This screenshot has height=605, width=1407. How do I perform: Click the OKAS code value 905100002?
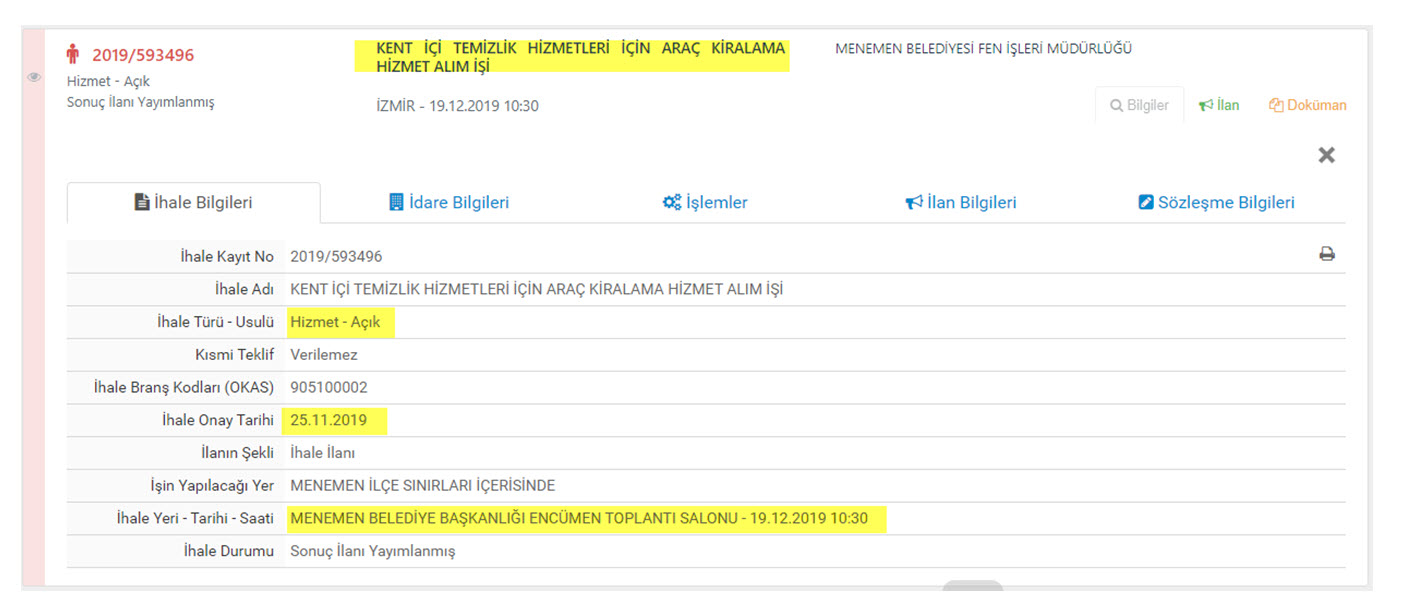329,387
